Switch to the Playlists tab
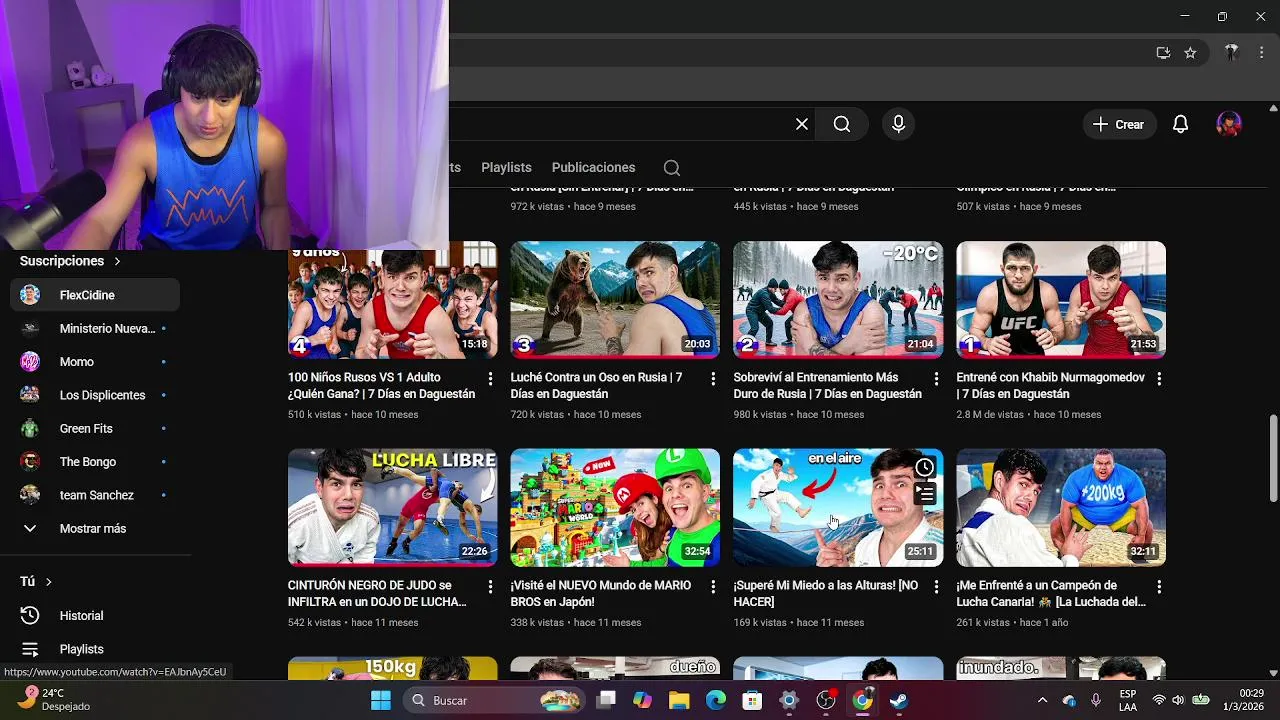Image resolution: width=1280 pixels, height=720 pixels. (x=506, y=168)
